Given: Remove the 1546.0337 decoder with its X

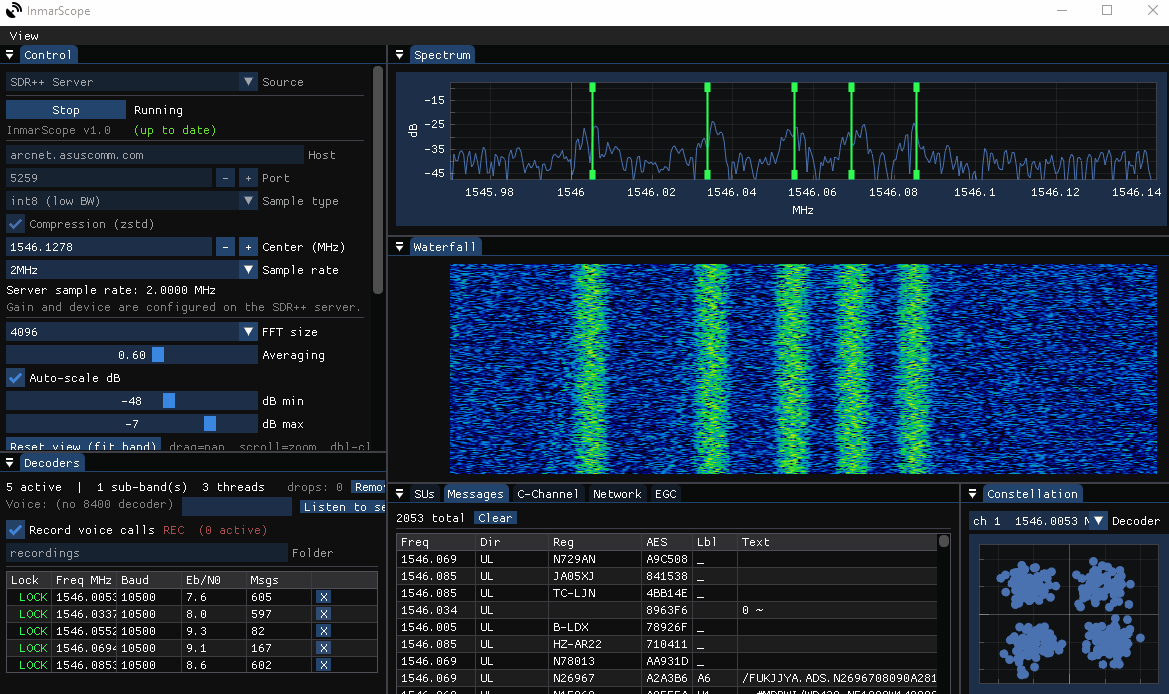Looking at the screenshot, I should tap(323, 614).
